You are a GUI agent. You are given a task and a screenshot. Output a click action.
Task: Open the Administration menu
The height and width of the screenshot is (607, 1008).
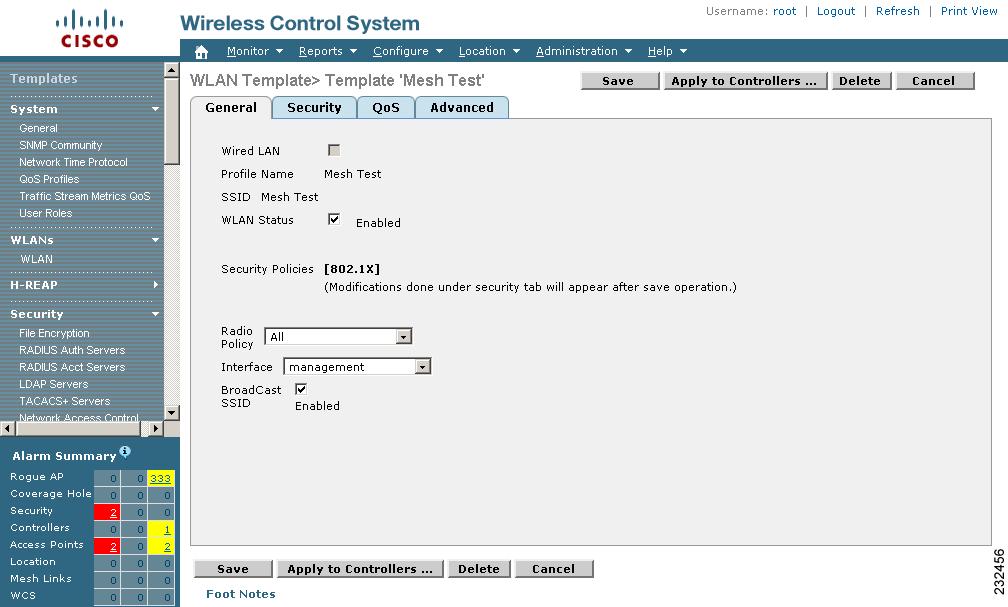pyautogui.click(x=584, y=51)
